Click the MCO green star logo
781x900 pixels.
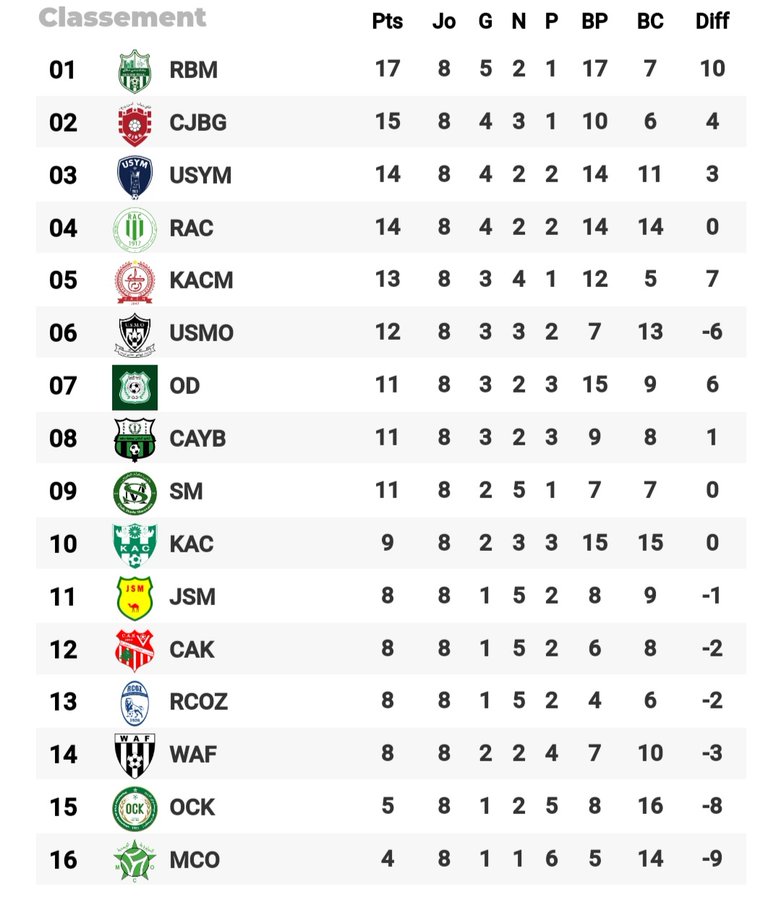[x=134, y=860]
